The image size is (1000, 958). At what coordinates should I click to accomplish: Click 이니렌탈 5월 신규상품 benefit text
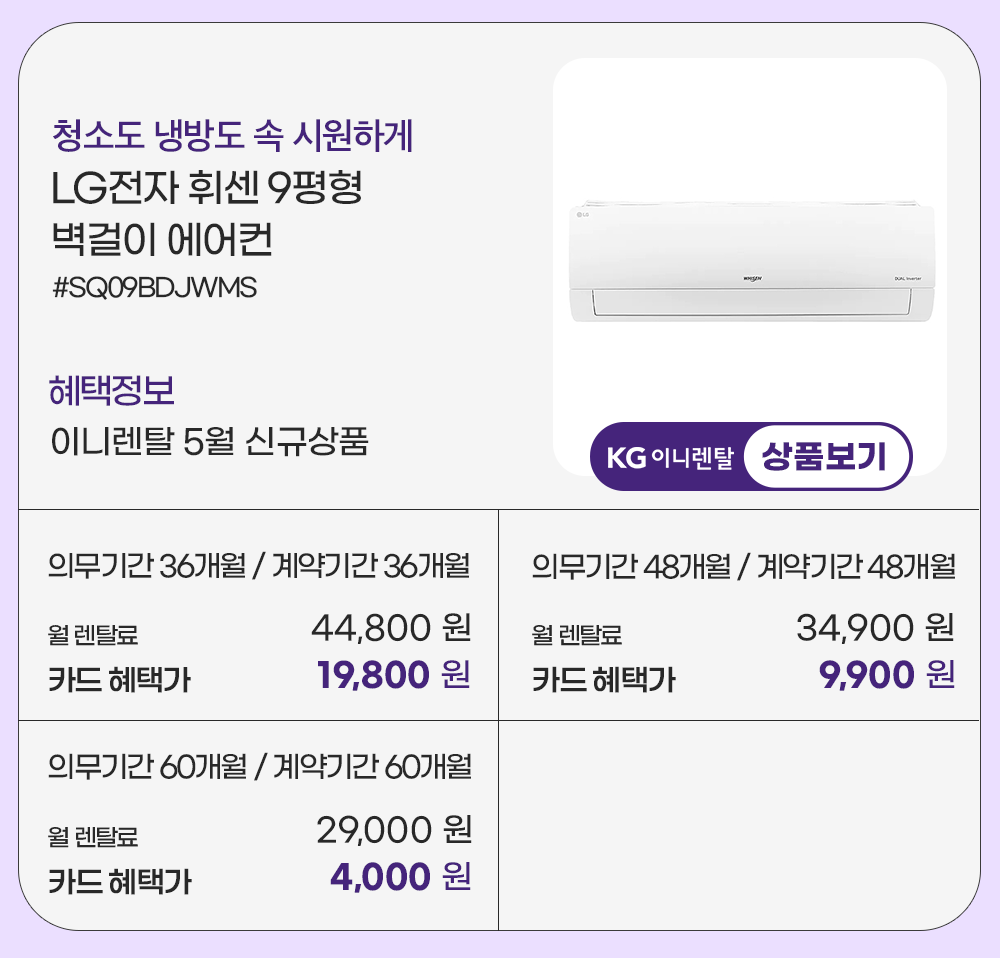pyautogui.click(x=209, y=441)
